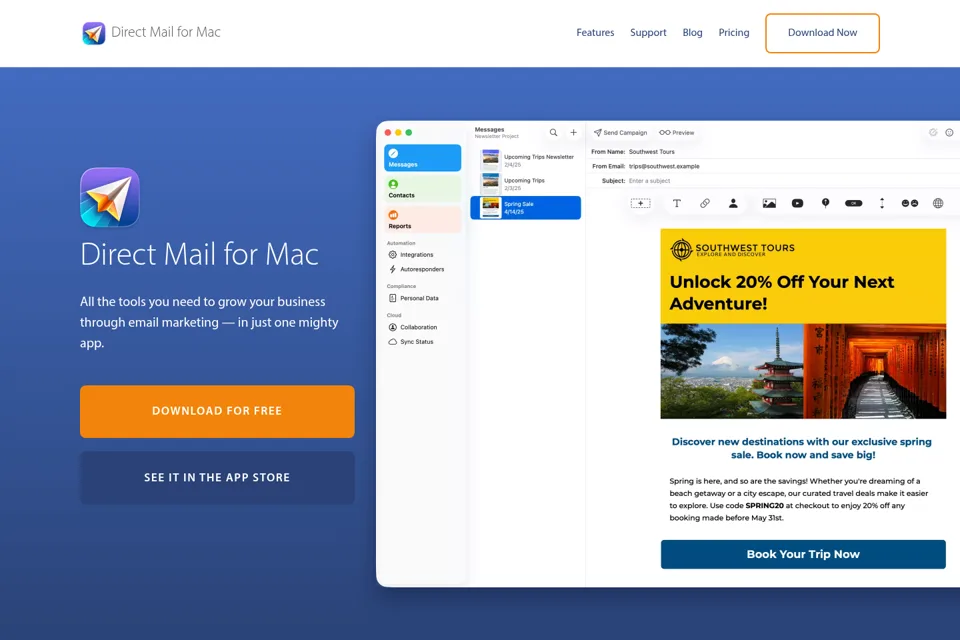Click the Upcoming Trips Newsletter thumbnail

(x=490, y=160)
